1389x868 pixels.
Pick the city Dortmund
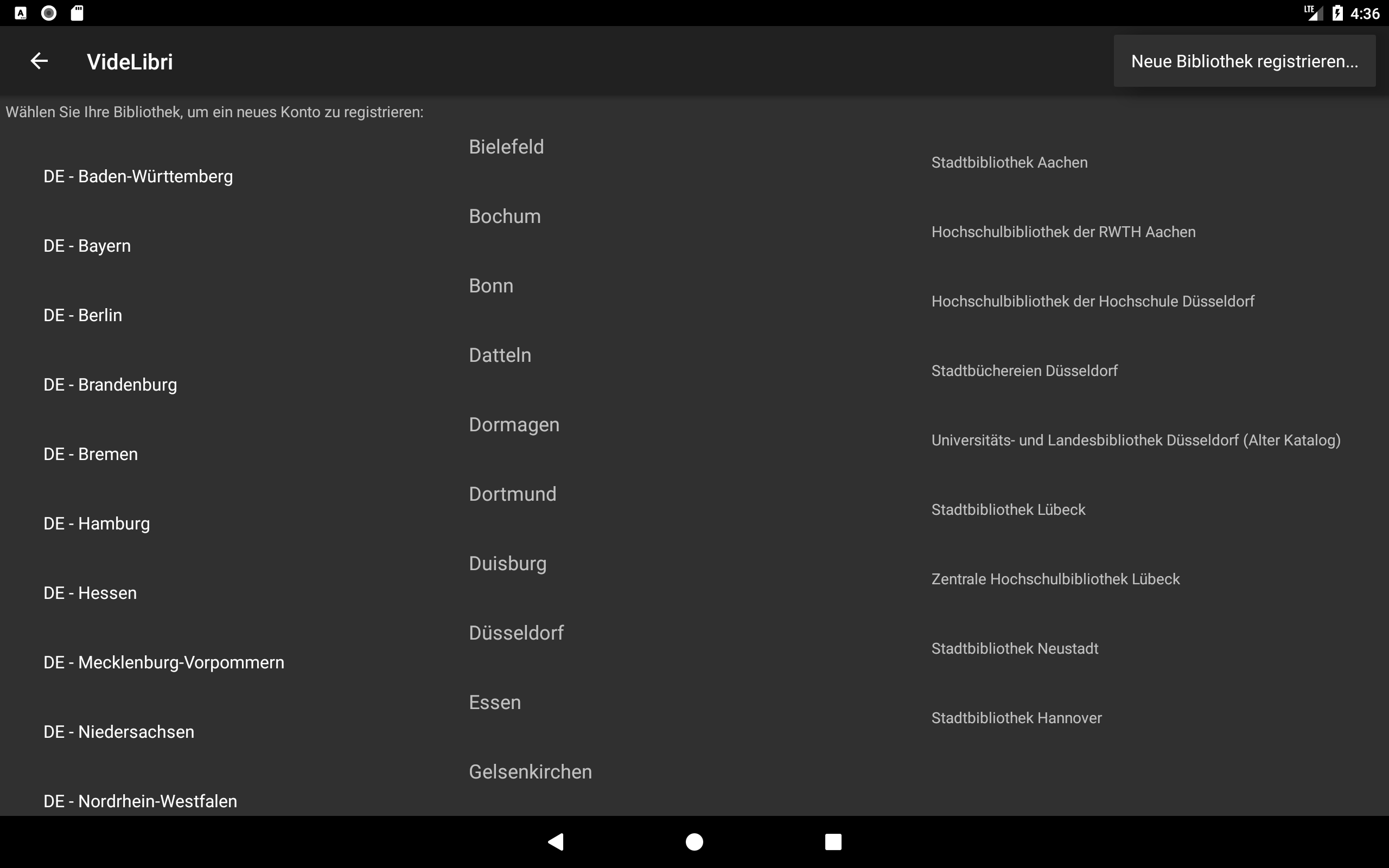pyautogui.click(x=512, y=494)
